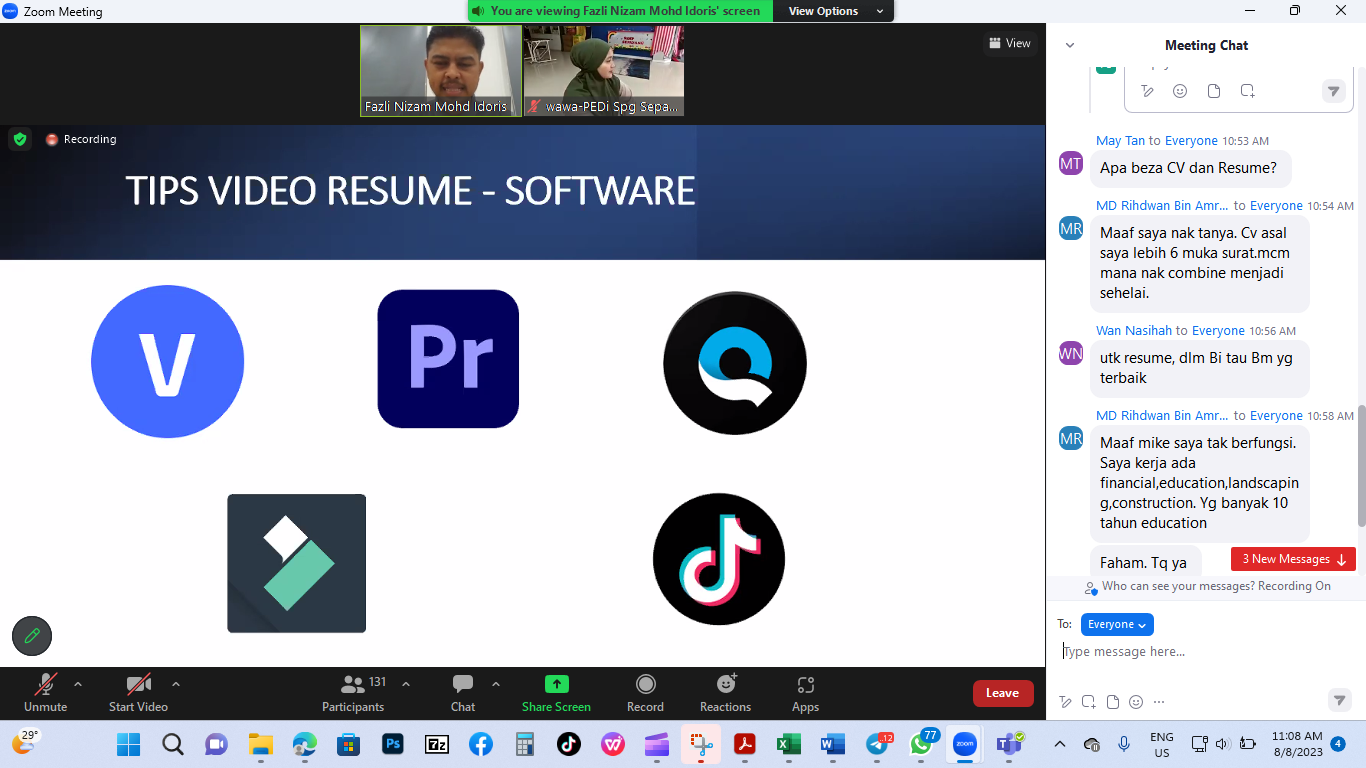
Task: Start Video camera toggle
Action: click(138, 685)
